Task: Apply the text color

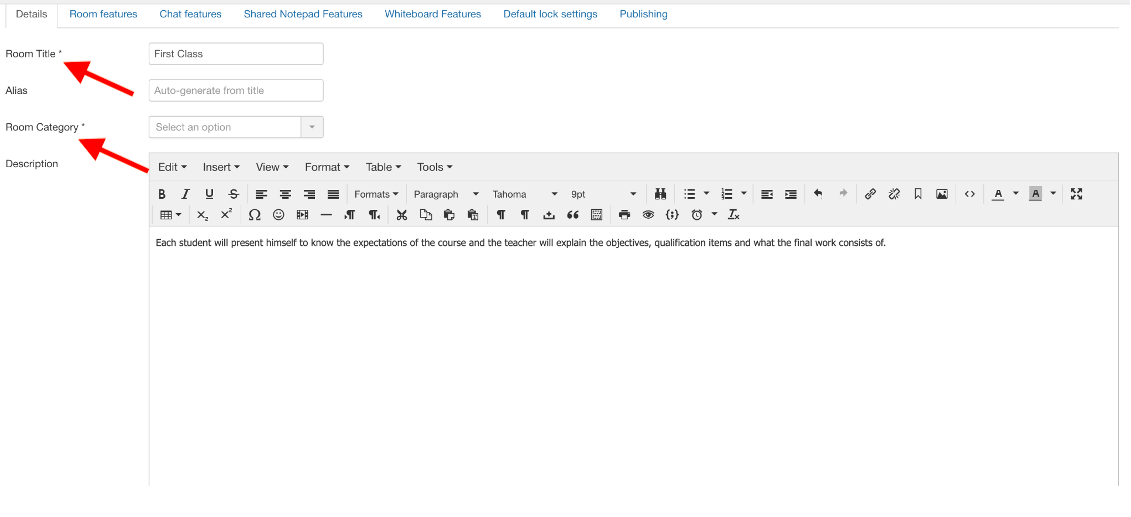Action: pyautogui.click(x=998, y=194)
